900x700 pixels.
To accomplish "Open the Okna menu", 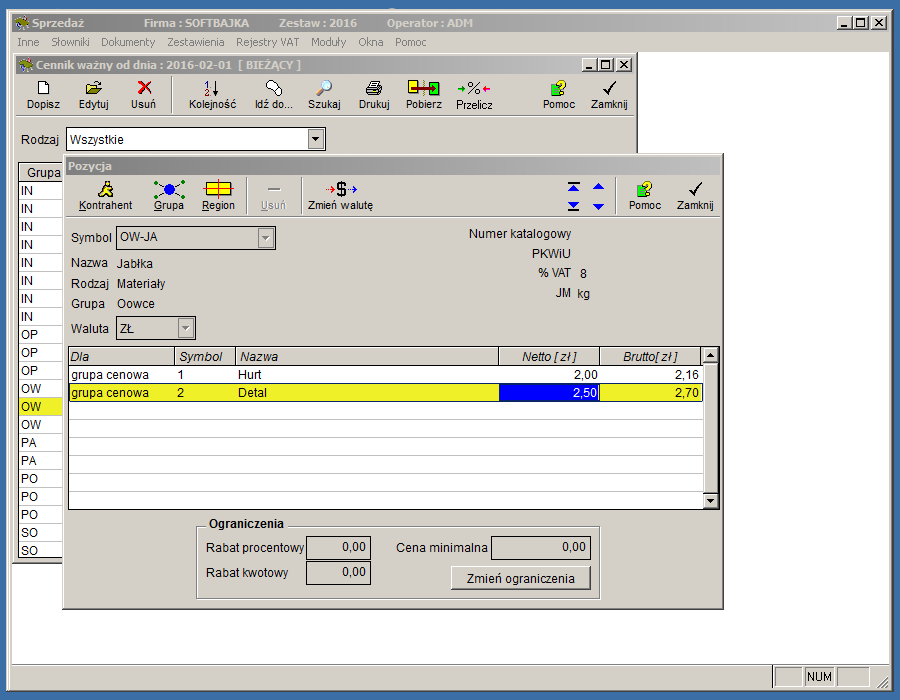I will pos(371,42).
